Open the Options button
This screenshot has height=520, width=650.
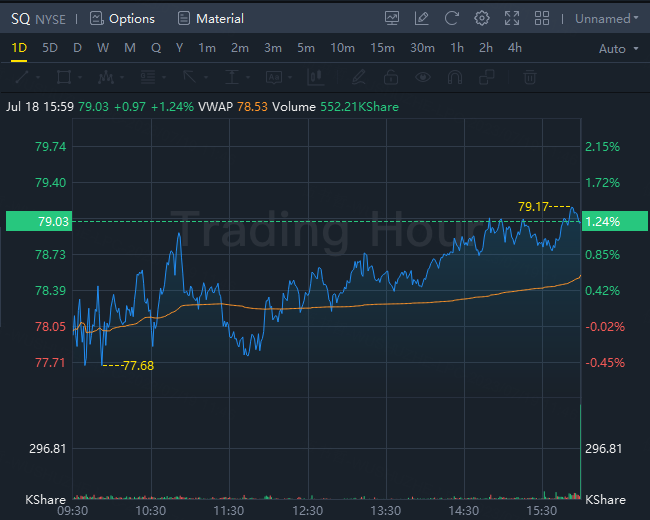coord(122,18)
